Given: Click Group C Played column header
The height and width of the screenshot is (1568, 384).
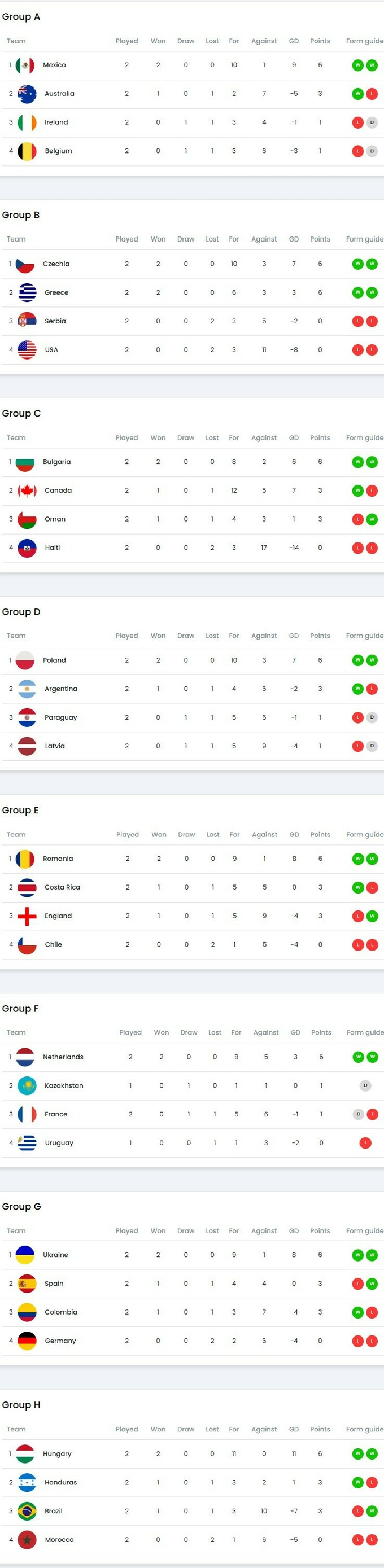Looking at the screenshot, I should coord(126,437).
